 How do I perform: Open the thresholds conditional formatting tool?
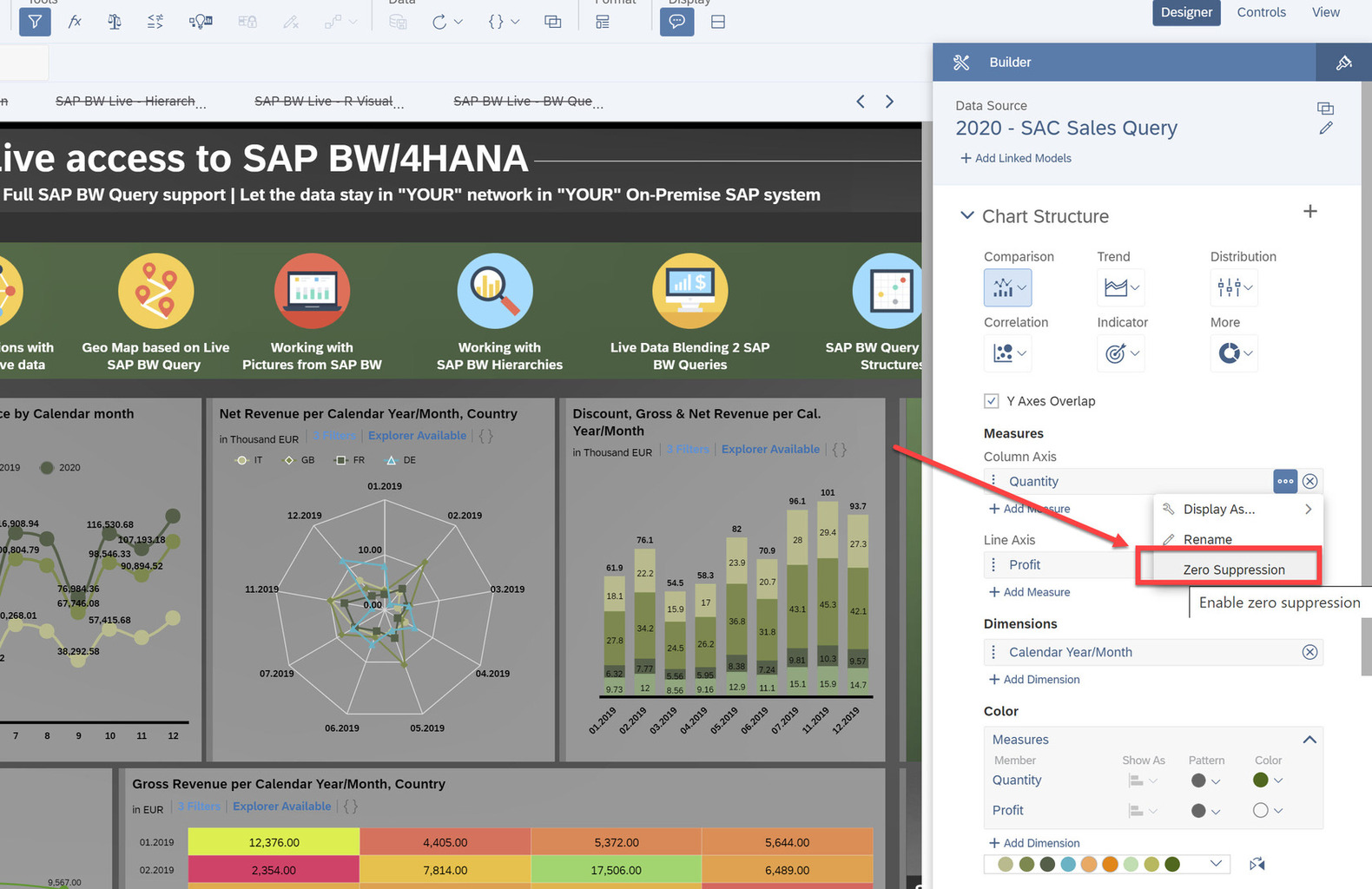coord(155,22)
